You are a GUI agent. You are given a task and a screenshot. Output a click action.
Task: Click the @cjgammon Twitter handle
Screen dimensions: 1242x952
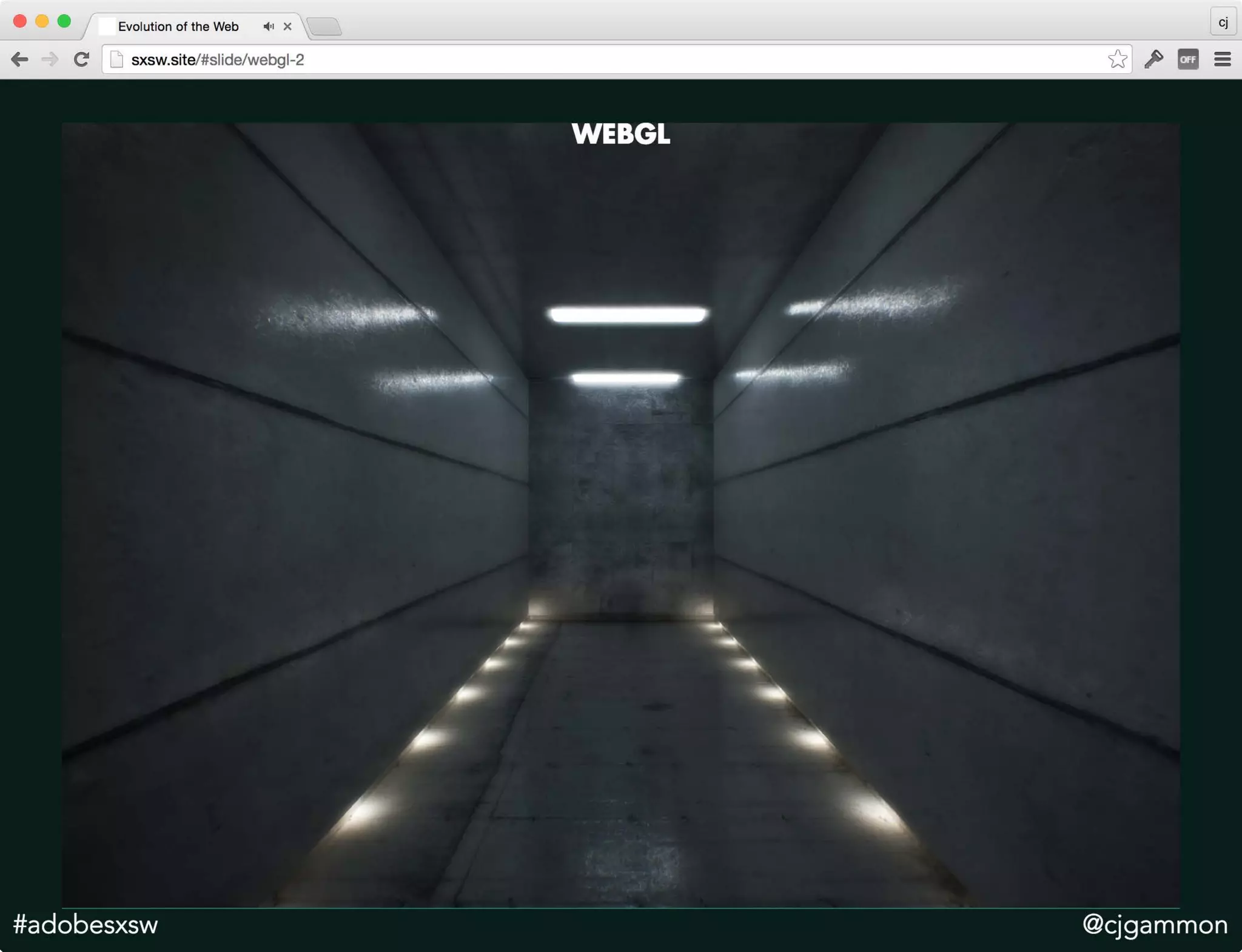tap(1155, 925)
